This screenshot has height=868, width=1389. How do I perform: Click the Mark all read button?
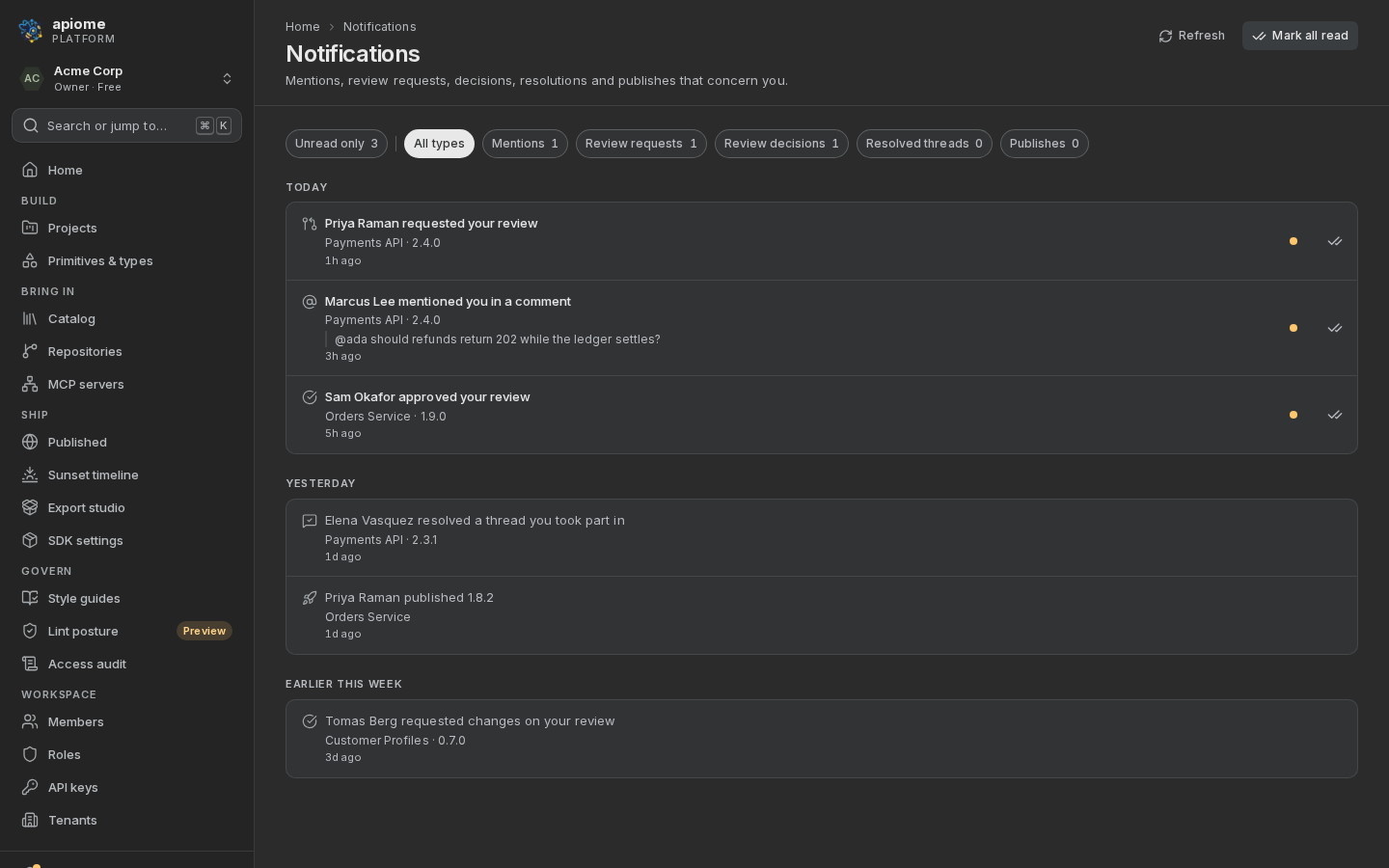click(1300, 36)
